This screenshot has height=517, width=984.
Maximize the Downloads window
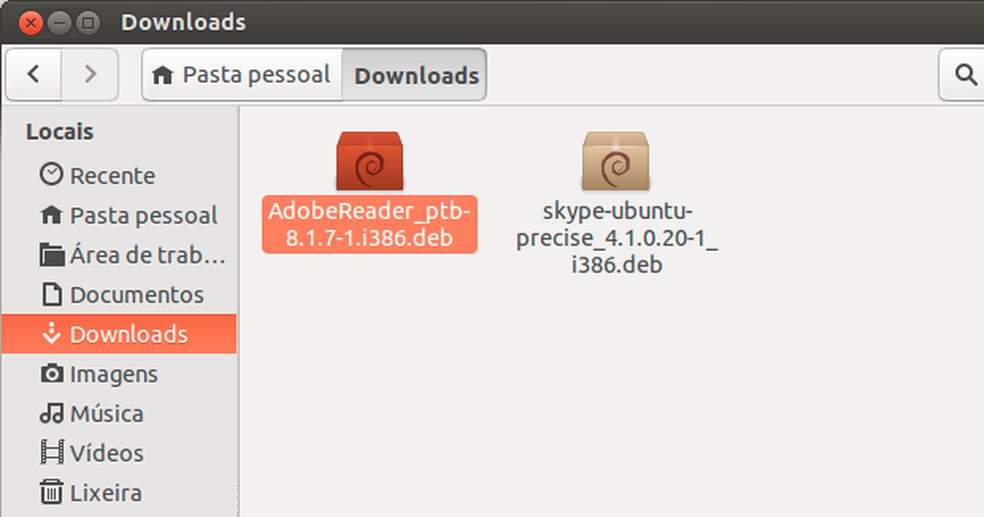tap(87, 21)
